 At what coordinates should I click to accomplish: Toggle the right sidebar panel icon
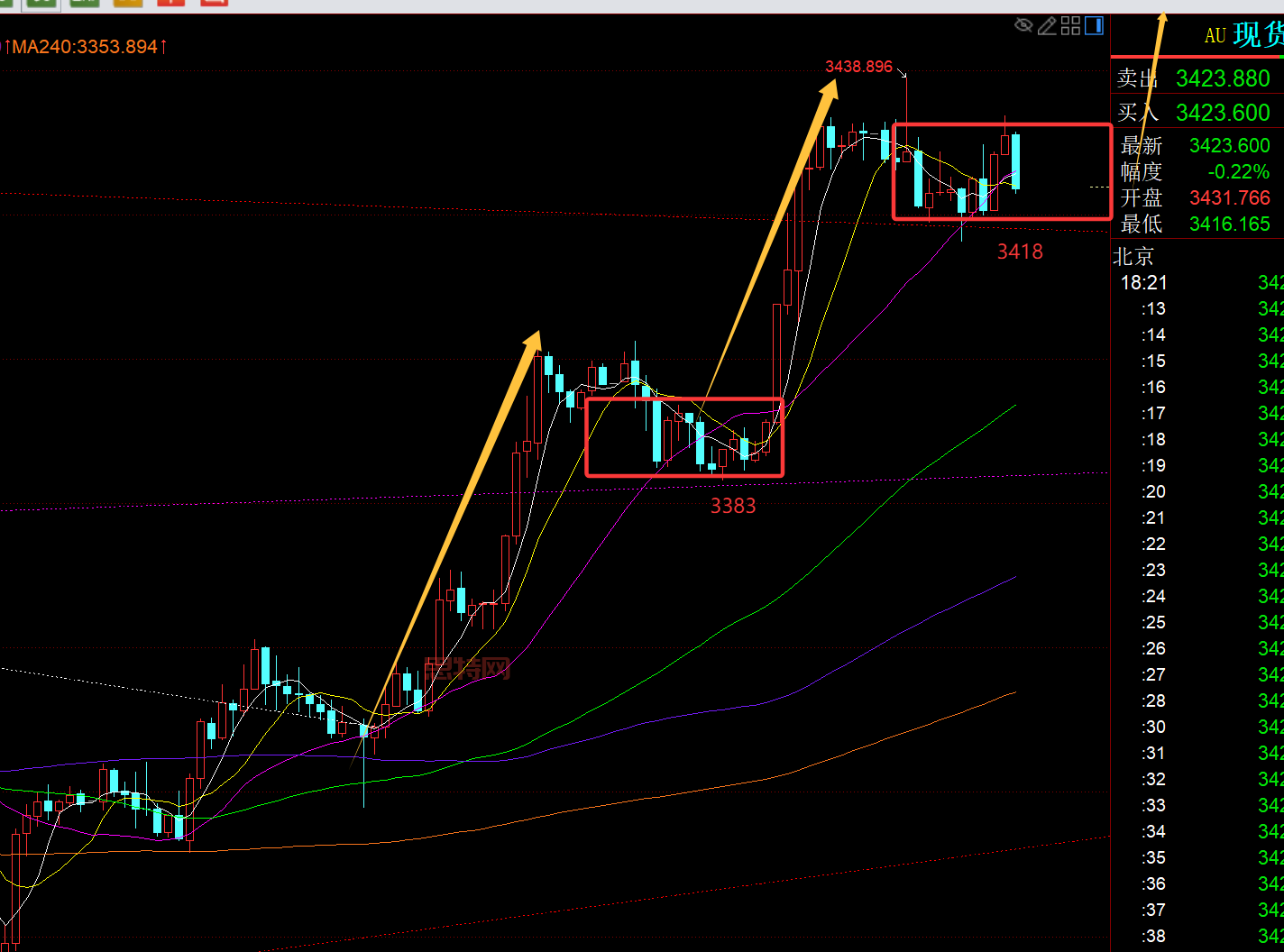(x=1094, y=25)
